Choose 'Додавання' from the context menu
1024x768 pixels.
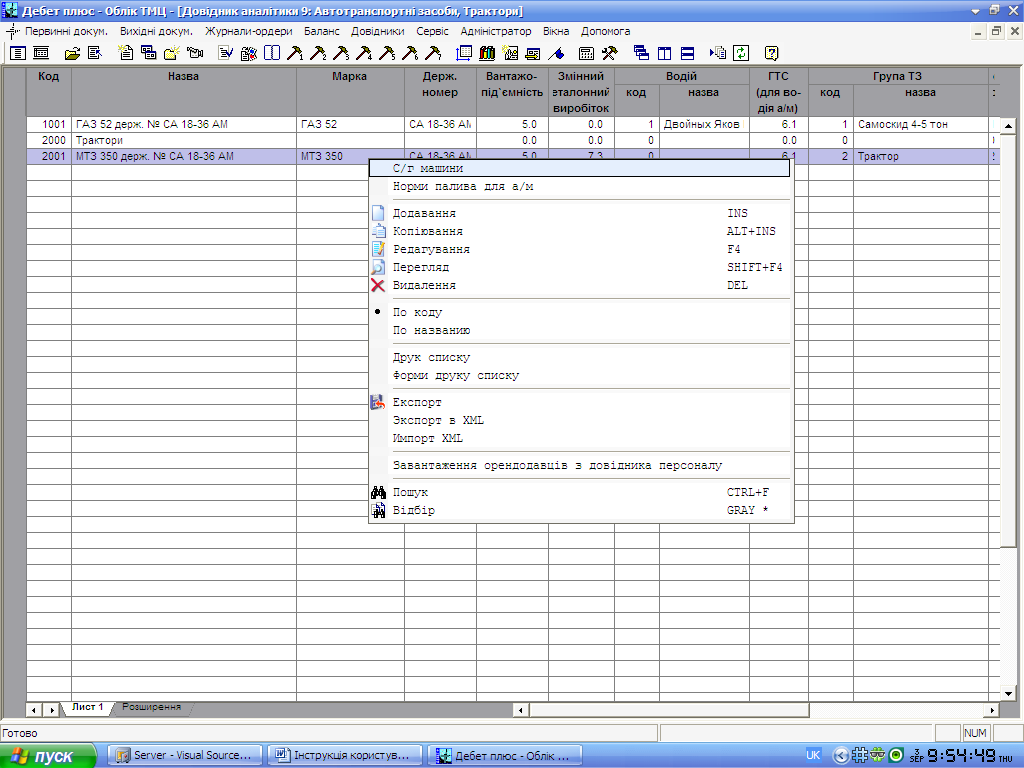579,214
